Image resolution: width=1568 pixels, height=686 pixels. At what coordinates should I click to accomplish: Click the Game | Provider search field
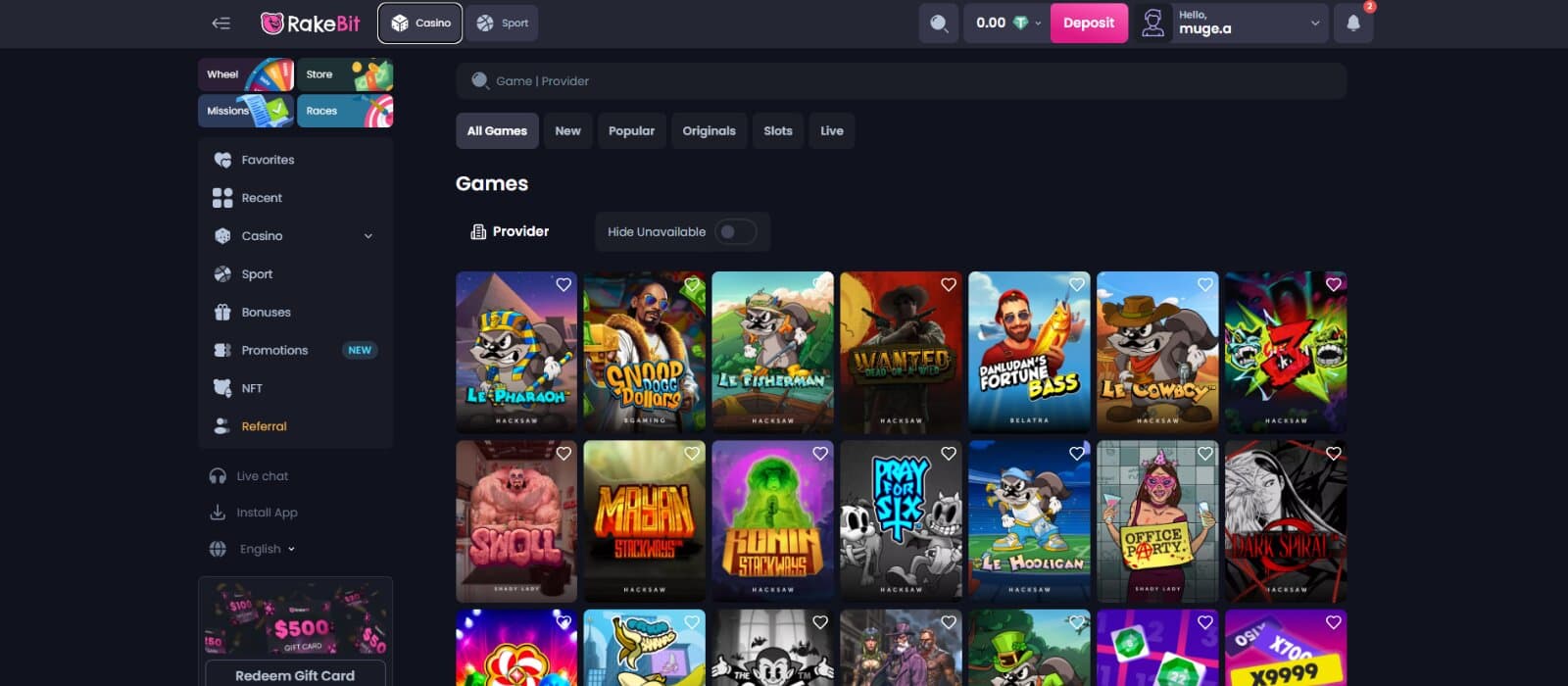(901, 81)
